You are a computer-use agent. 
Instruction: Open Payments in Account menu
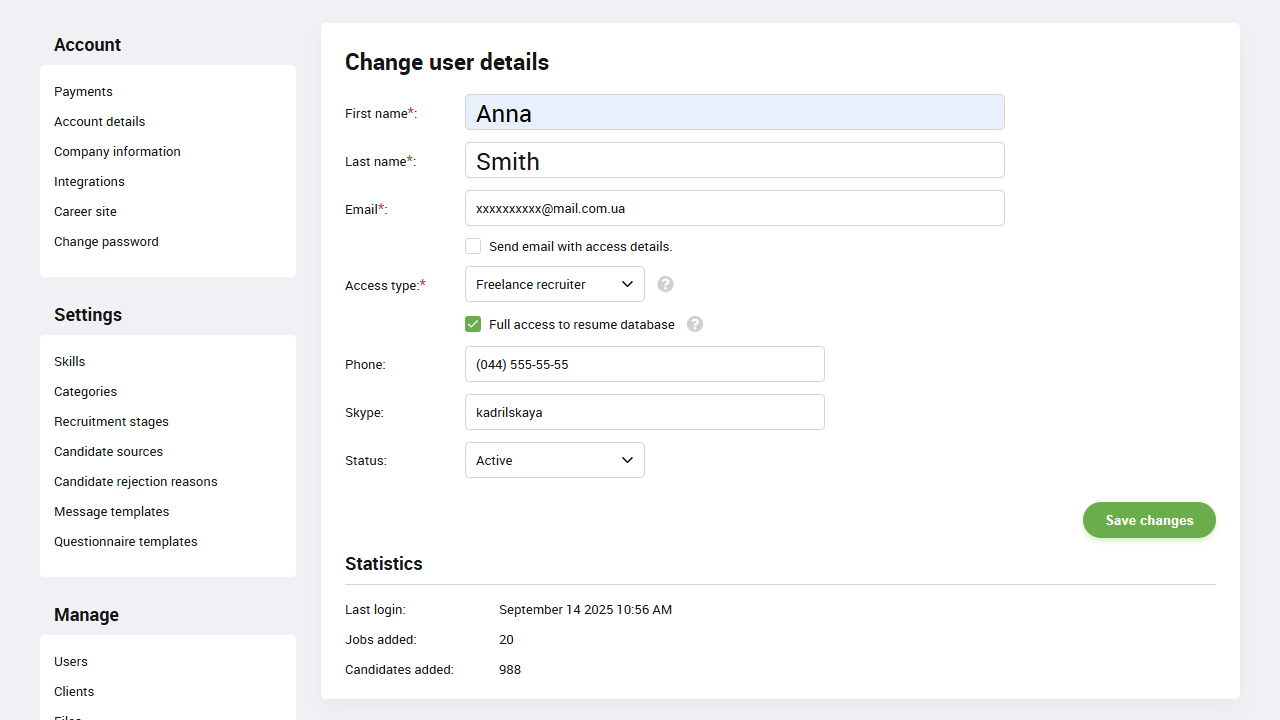(83, 91)
